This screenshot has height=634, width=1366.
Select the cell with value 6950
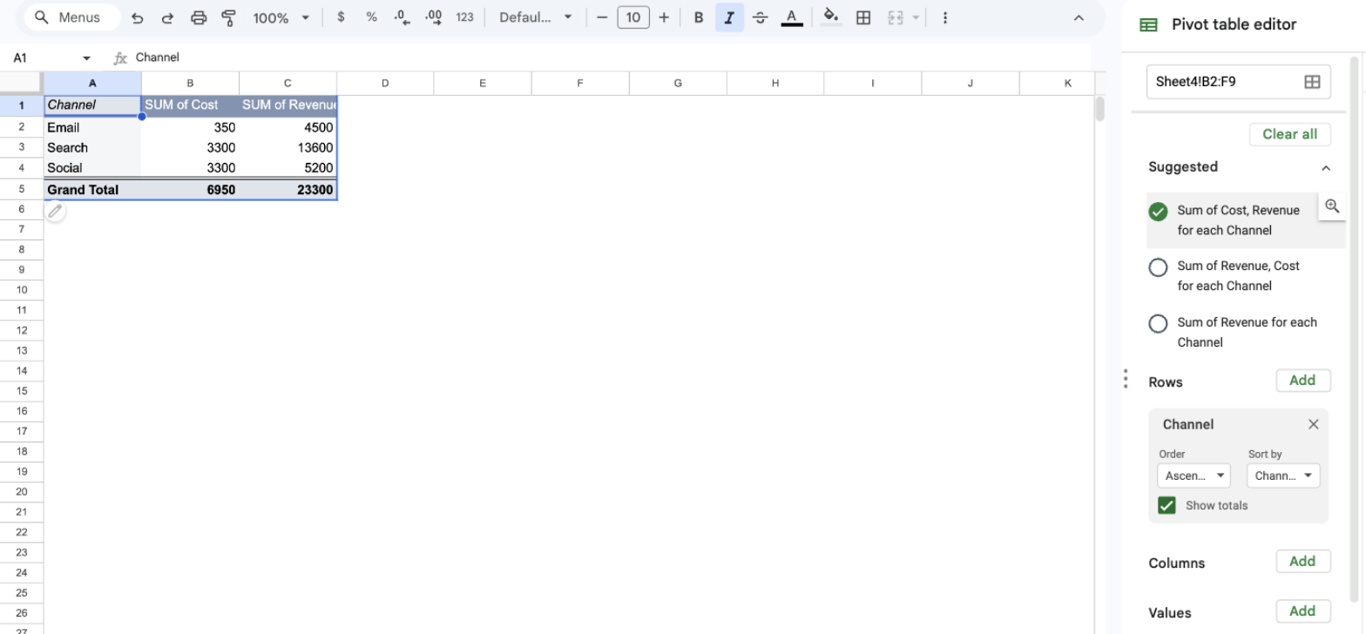(x=190, y=189)
